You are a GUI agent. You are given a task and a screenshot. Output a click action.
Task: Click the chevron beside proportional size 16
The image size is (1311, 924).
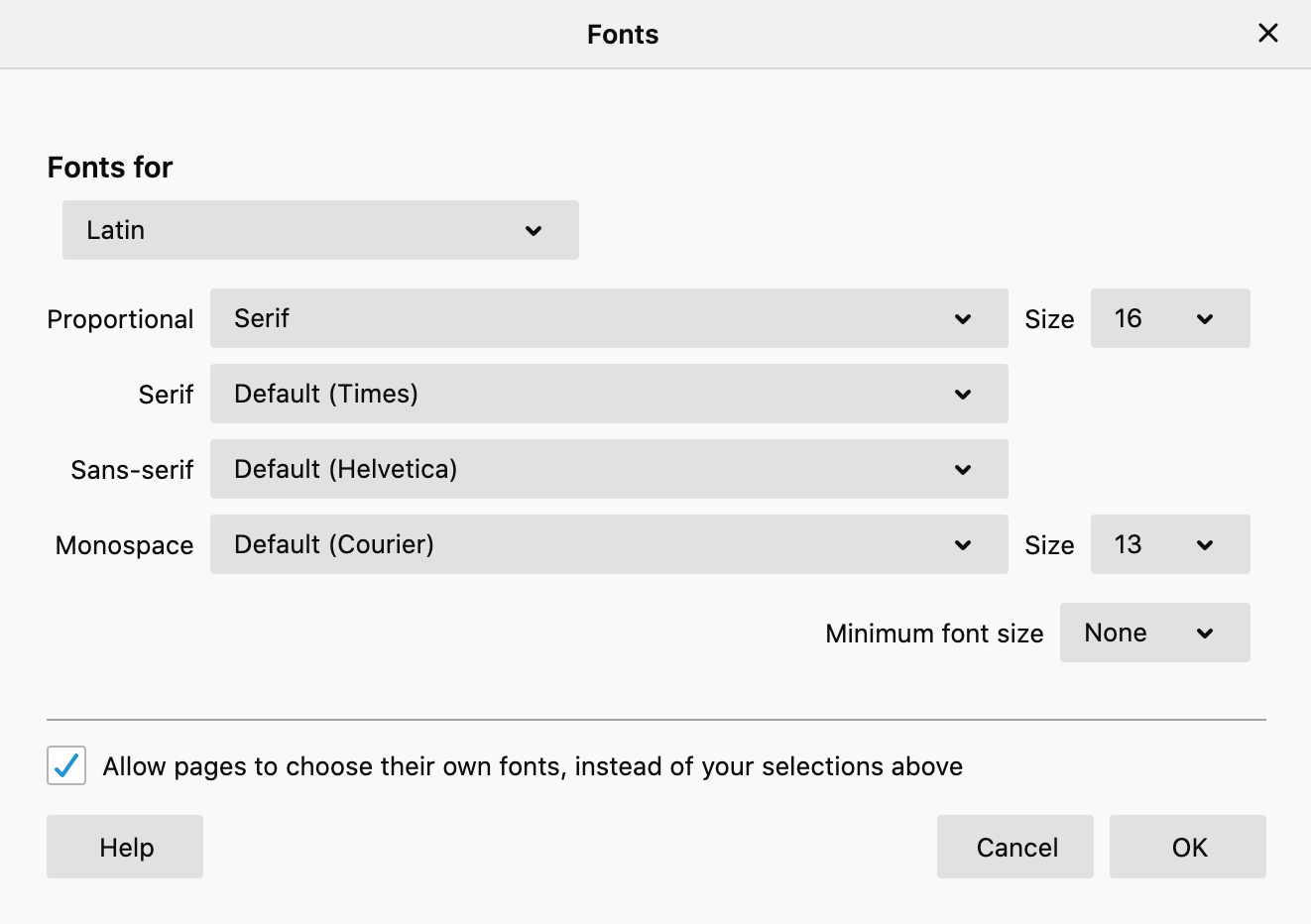[x=1205, y=319]
